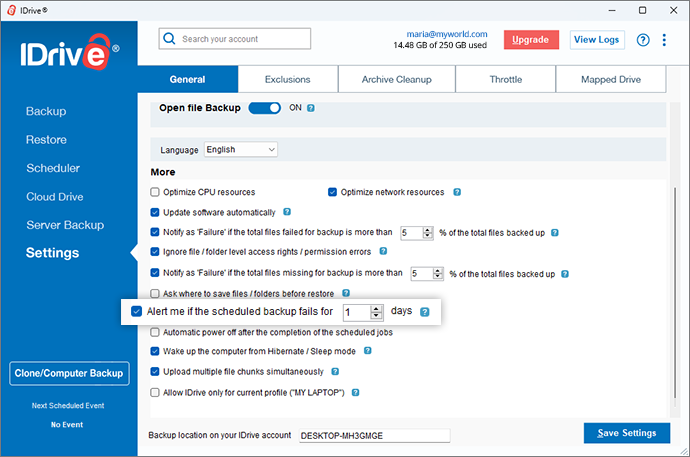Viewport: 690px width, 457px height.
Task: Click stepper arrows on backup fails days
Action: click(x=376, y=312)
